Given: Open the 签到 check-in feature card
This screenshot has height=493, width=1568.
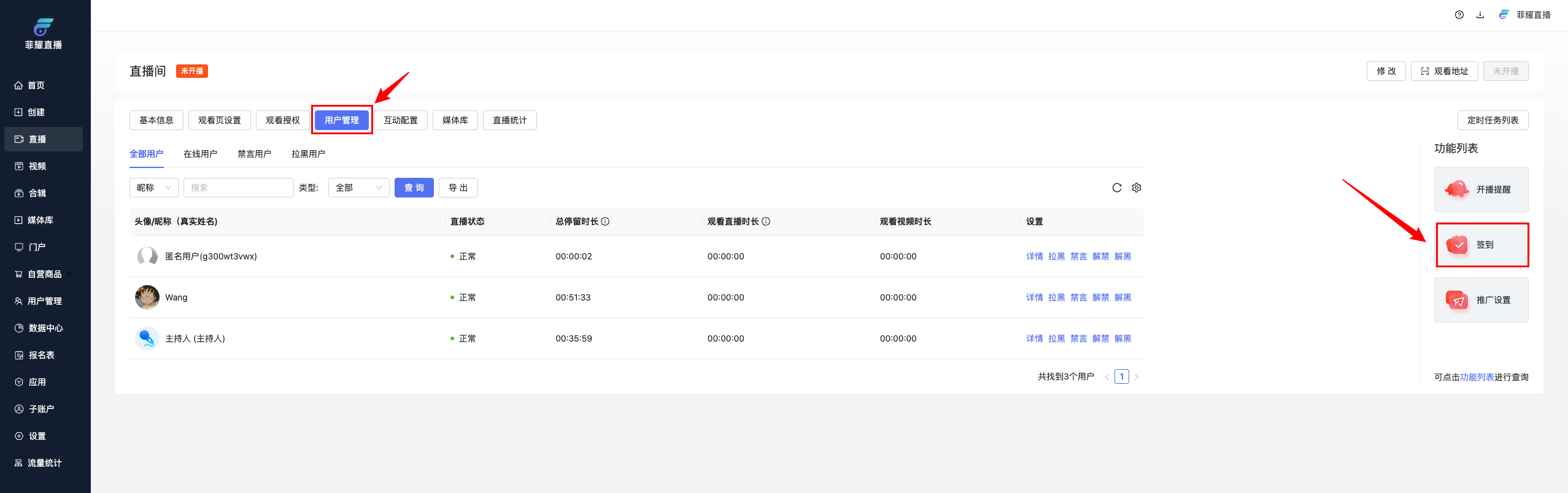Looking at the screenshot, I should 1481,245.
